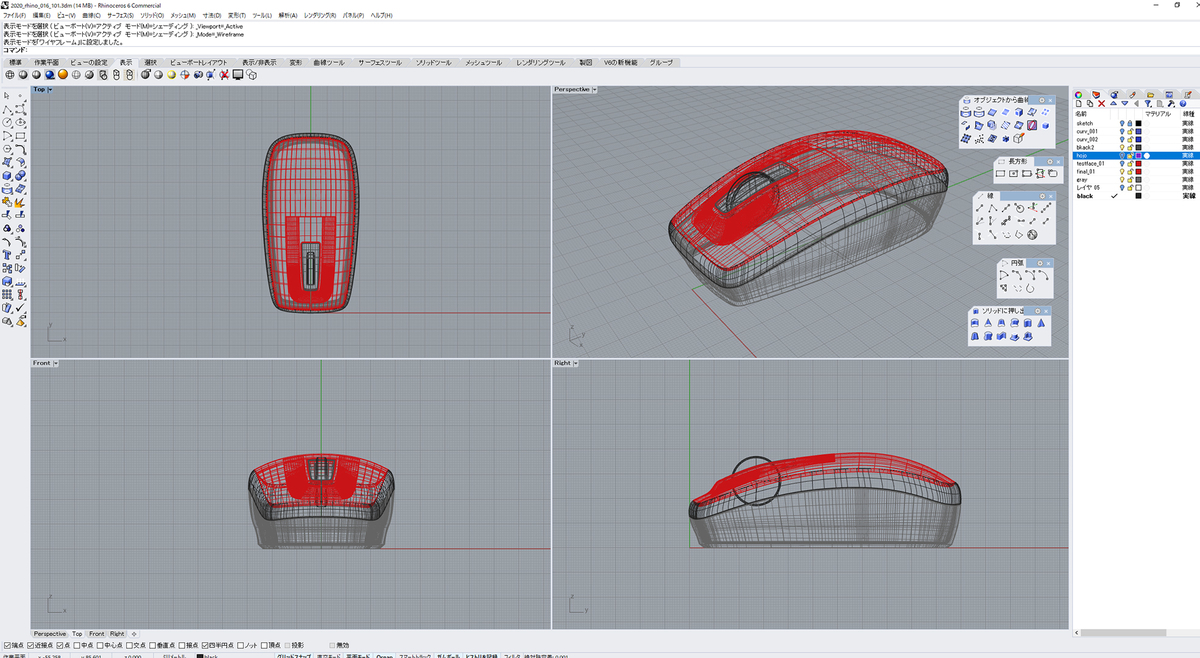Move layer up with the blue up arrow
This screenshot has width=1200, height=658.
coord(1114,104)
